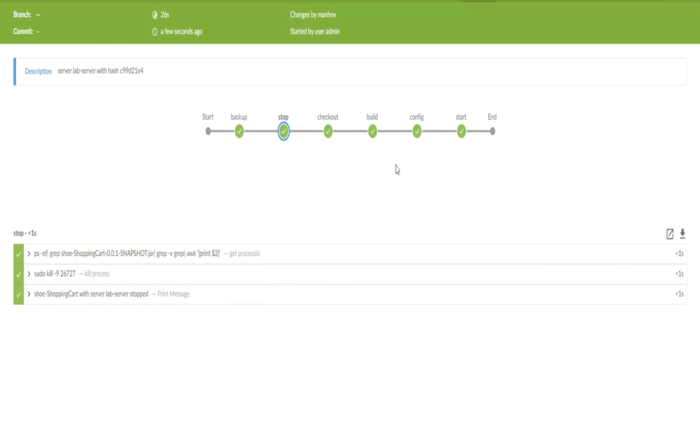Screen dimensions: 700x438
Task: Select the stop stage node
Action: [283, 131]
